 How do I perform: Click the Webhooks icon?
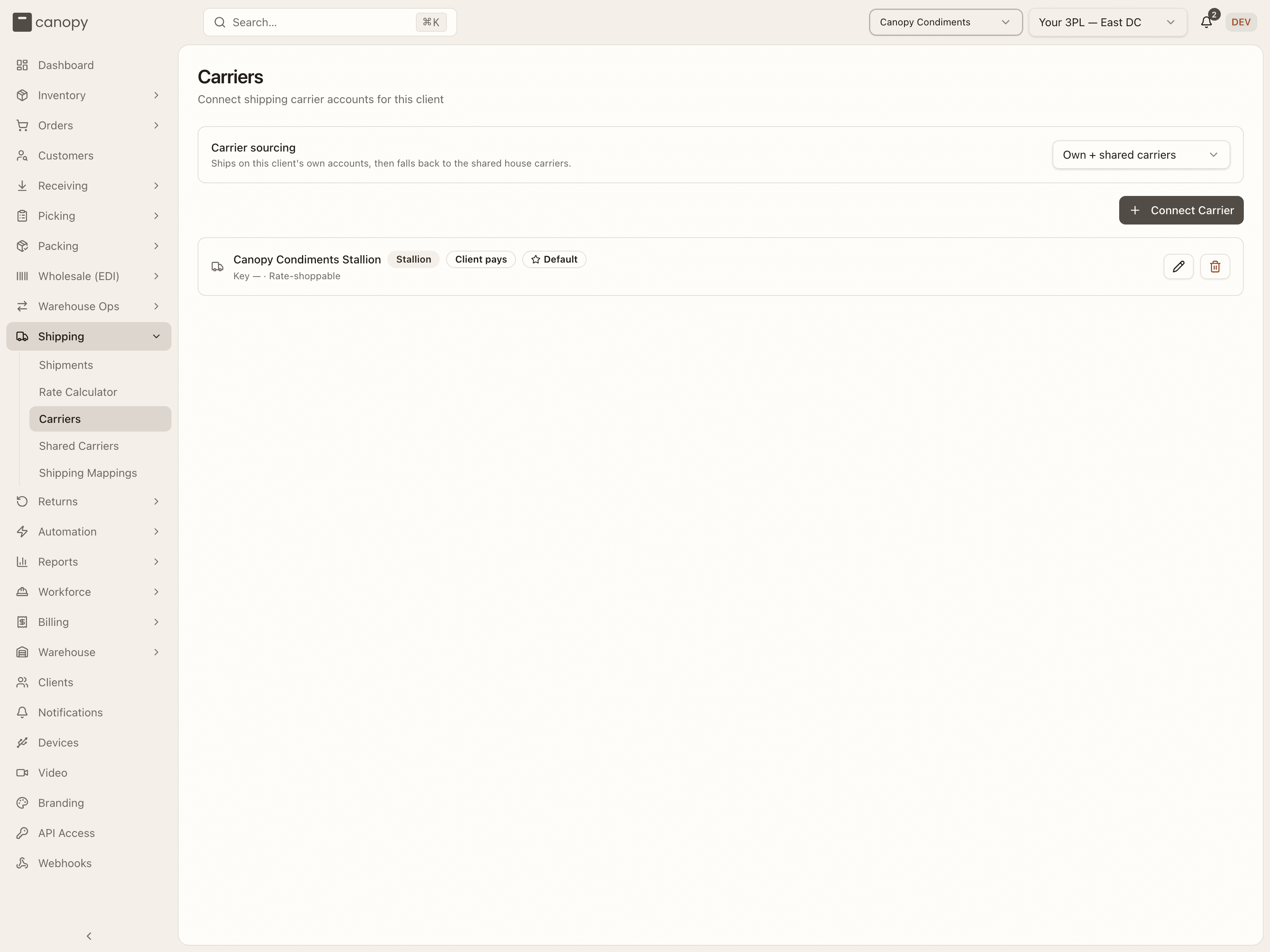pyautogui.click(x=22, y=863)
